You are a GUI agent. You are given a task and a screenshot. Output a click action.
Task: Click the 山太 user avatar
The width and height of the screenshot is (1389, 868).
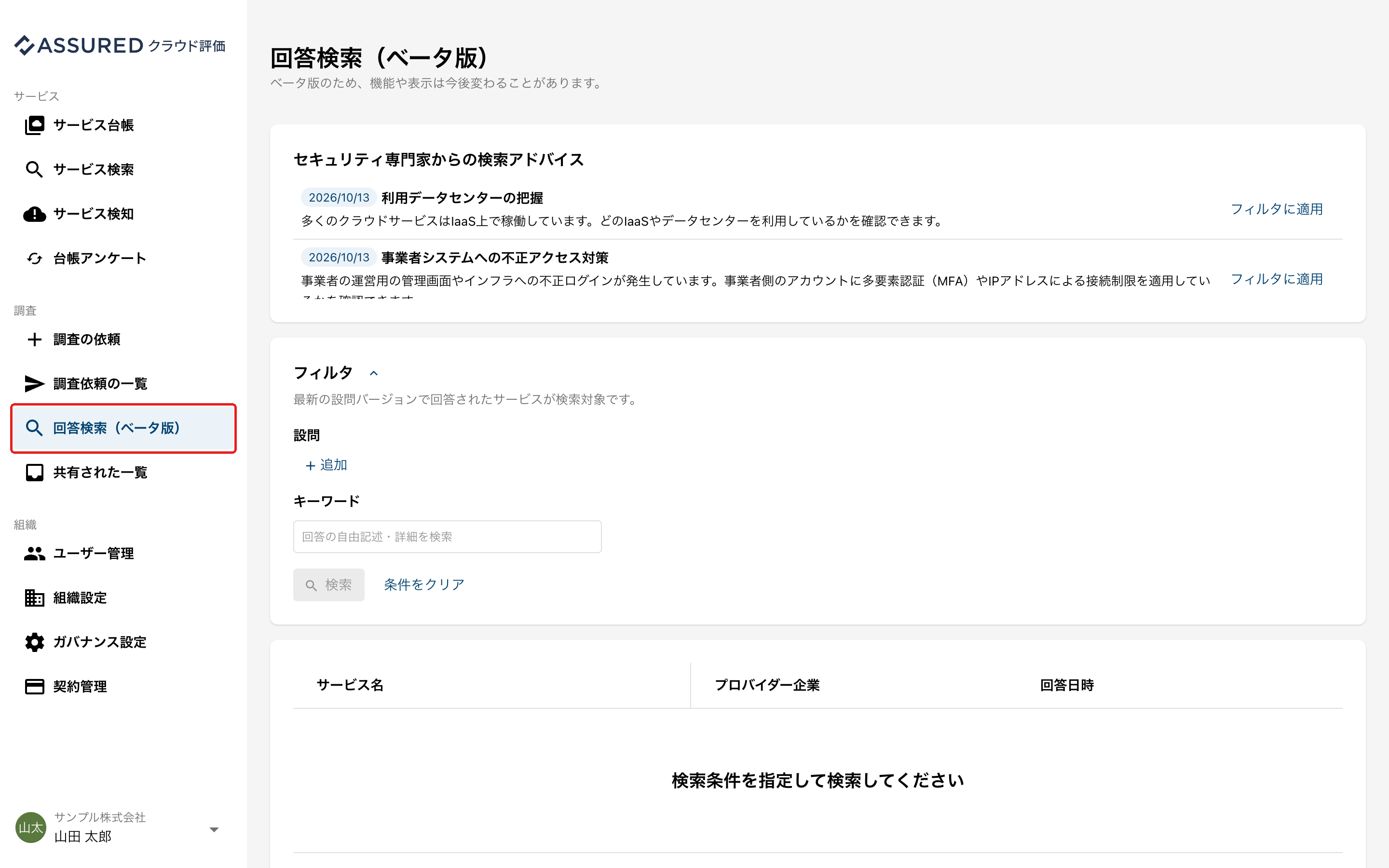pos(30,827)
